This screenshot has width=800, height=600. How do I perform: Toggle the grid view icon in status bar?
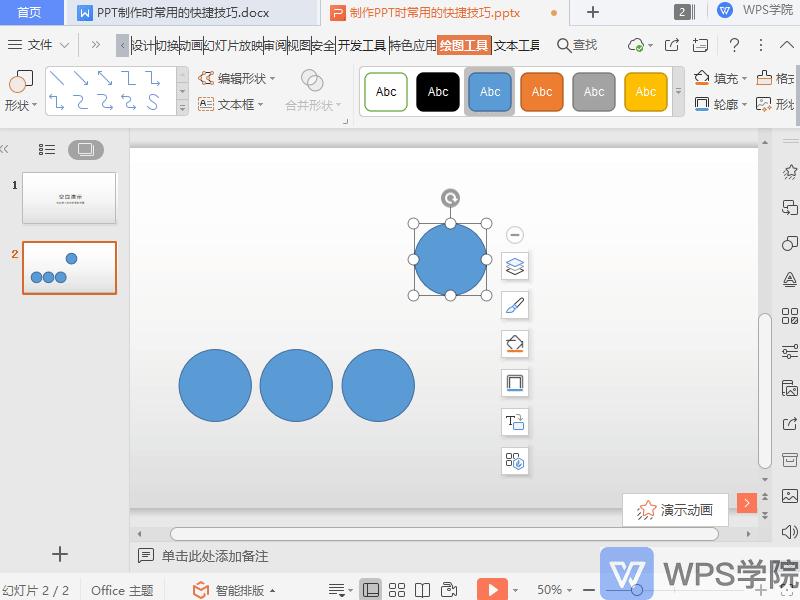point(397,589)
